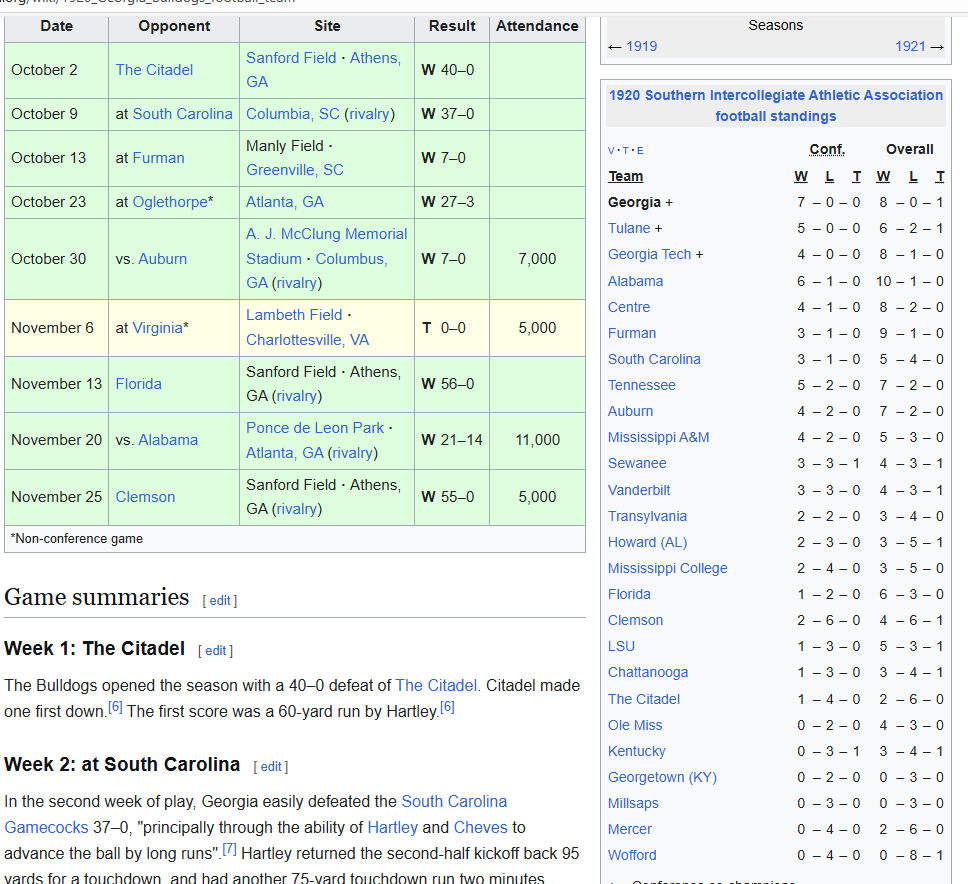The width and height of the screenshot is (968, 884).
Task: Open Florida in the standings list
Action: pyautogui.click(x=629, y=594)
